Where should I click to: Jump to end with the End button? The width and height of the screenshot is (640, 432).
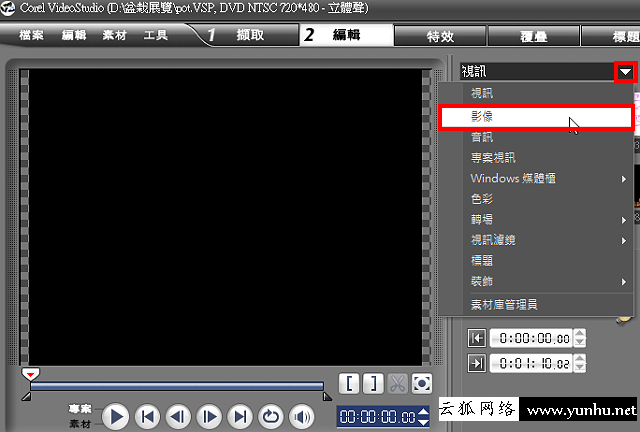[x=240, y=417]
